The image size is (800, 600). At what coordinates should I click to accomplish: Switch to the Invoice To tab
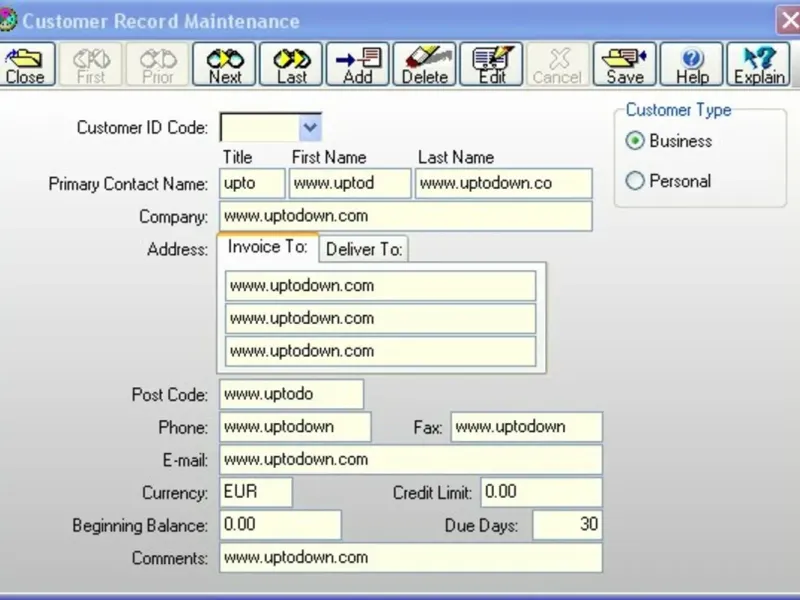pyautogui.click(x=268, y=247)
